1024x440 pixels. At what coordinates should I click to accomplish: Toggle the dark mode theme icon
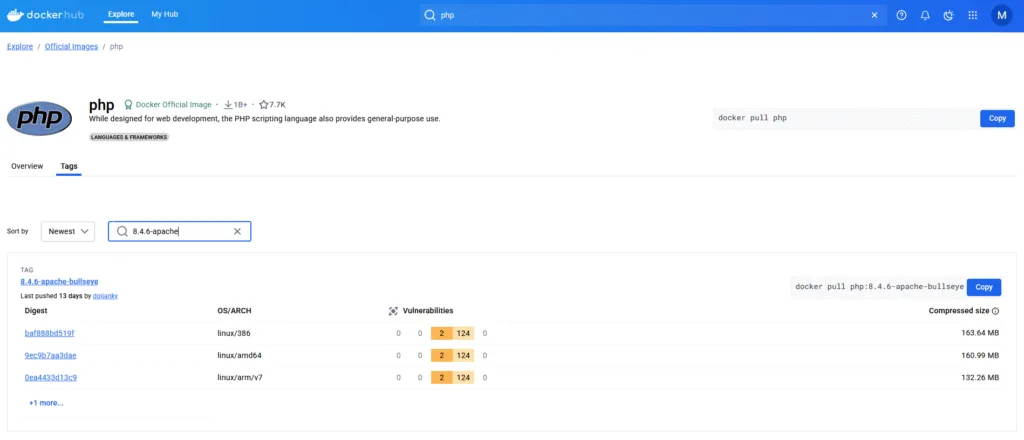[x=948, y=15]
